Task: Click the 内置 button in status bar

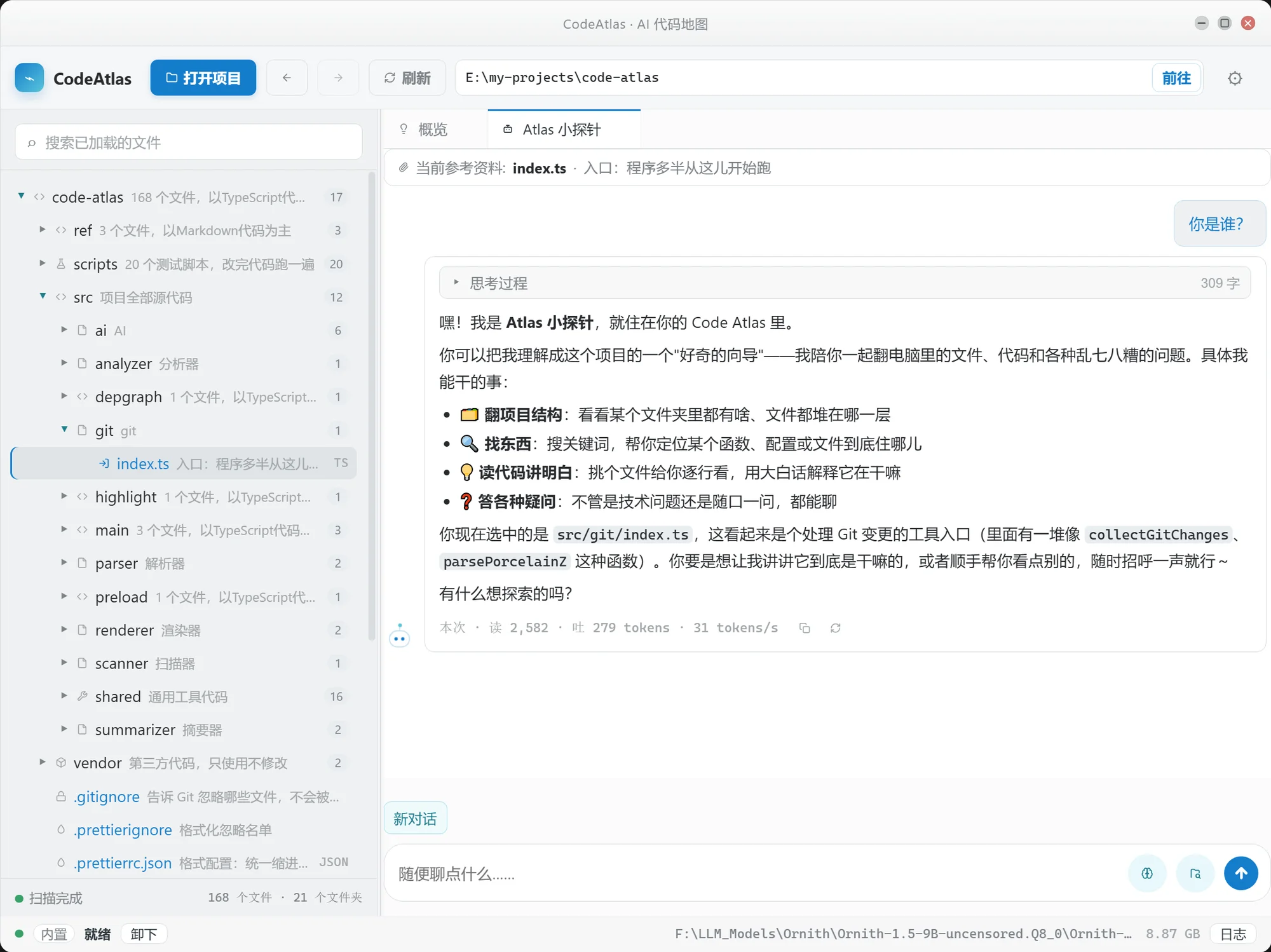Action: point(54,934)
